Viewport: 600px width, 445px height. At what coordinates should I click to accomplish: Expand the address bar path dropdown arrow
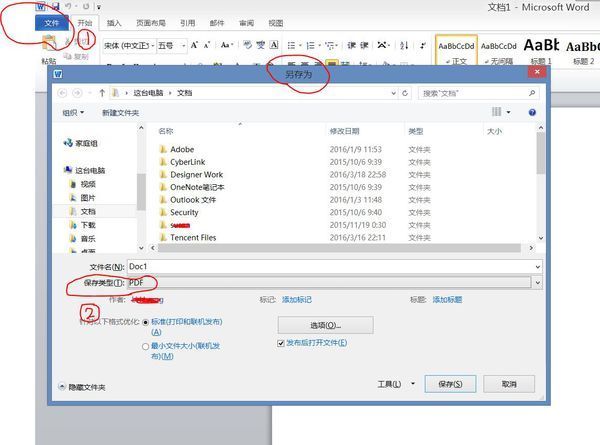click(x=393, y=93)
